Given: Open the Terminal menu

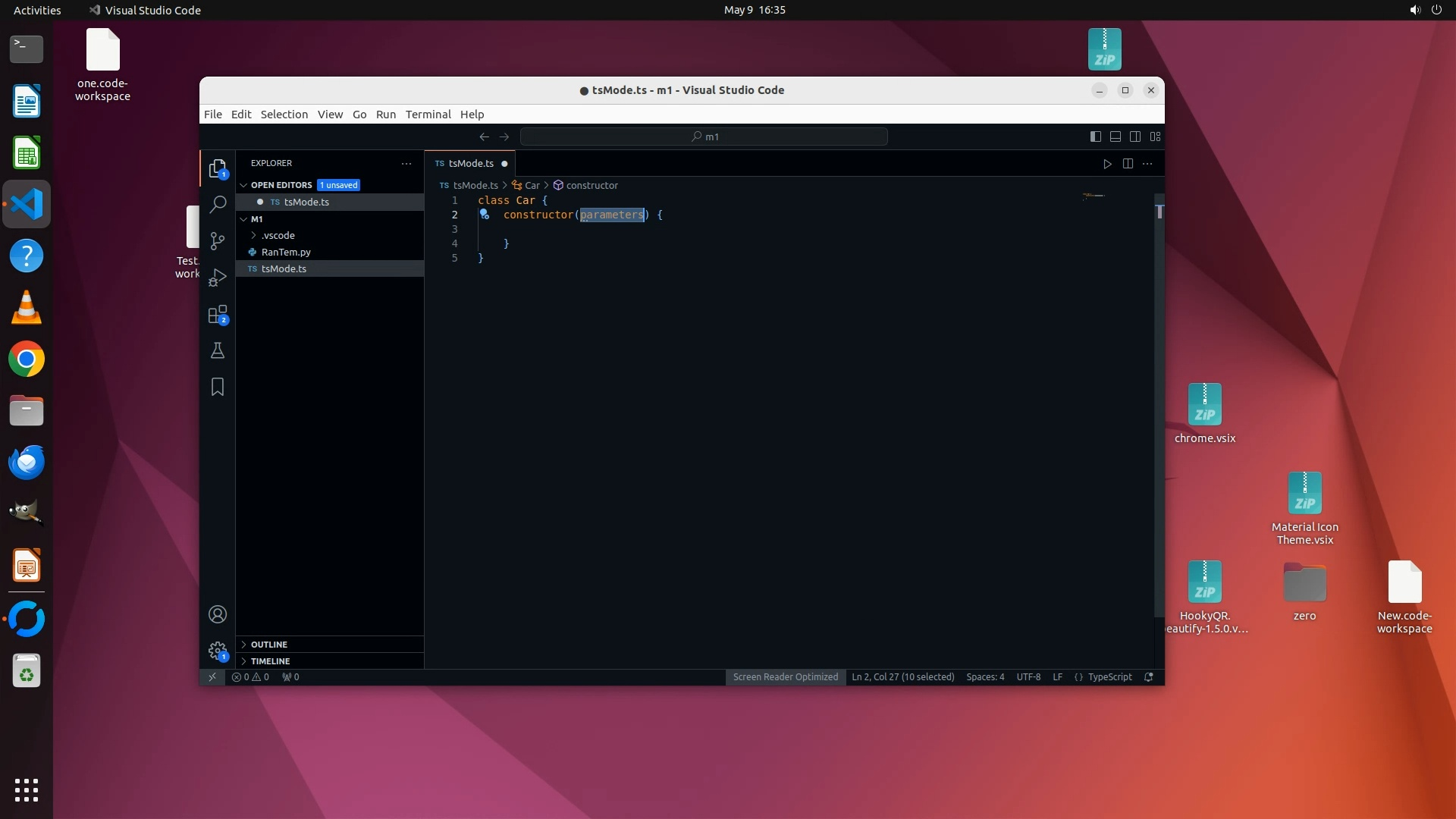Looking at the screenshot, I should click(x=428, y=115).
